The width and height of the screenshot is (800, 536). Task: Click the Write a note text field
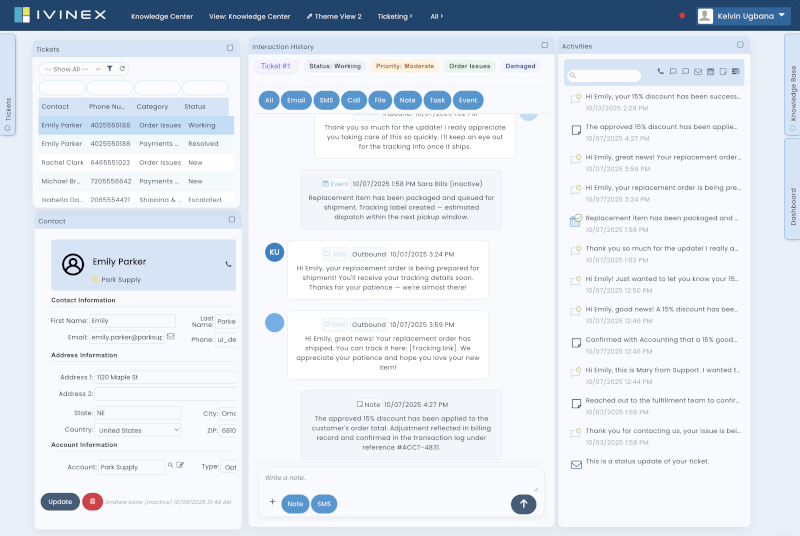click(x=400, y=479)
